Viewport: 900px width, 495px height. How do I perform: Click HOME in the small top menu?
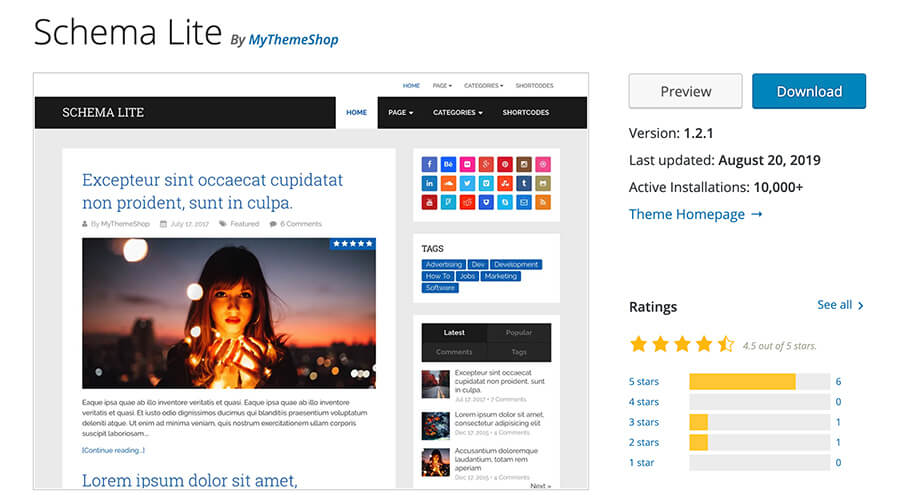tap(411, 86)
